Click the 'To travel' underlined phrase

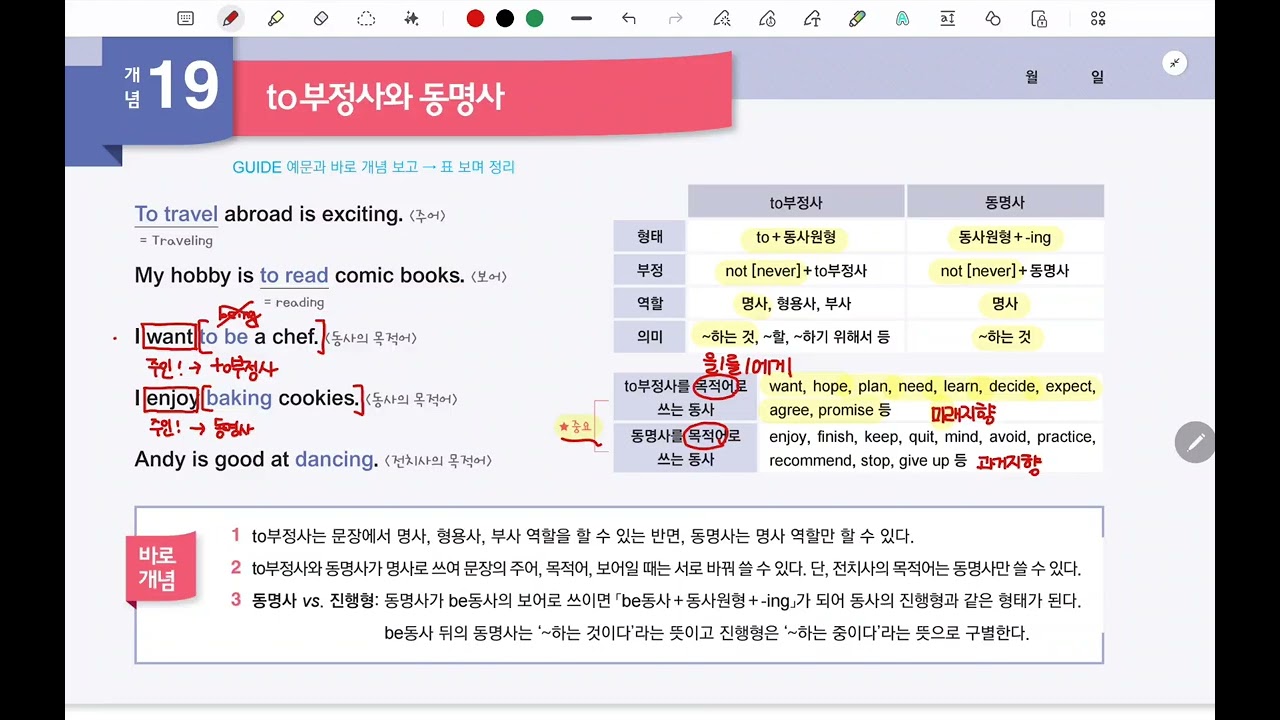(x=176, y=214)
